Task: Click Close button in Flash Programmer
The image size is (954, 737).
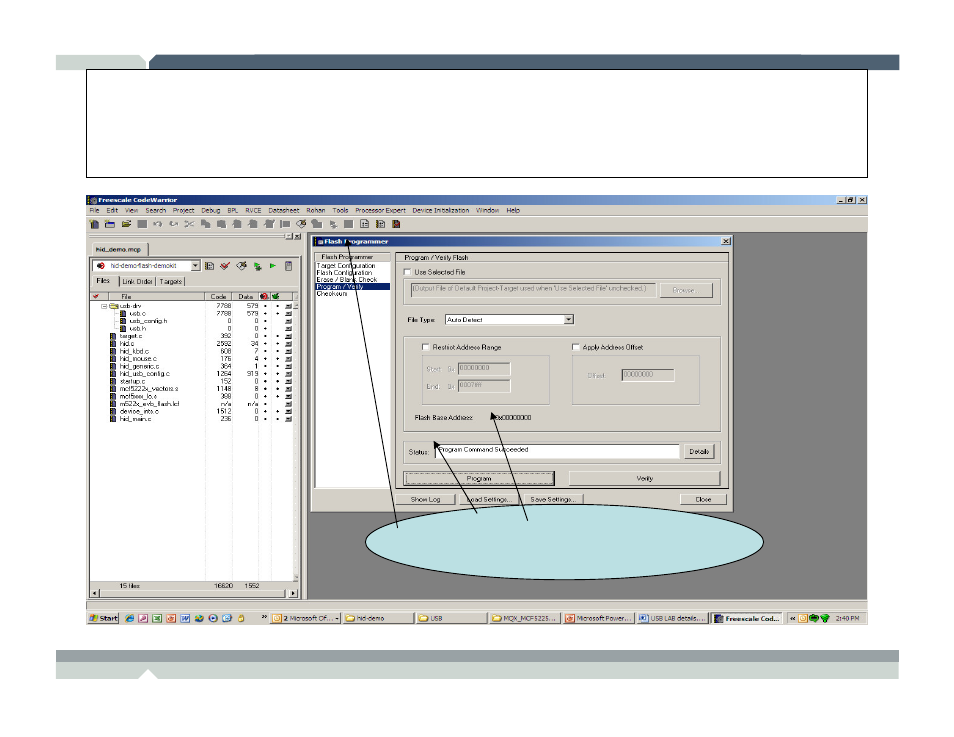Action: tap(703, 499)
